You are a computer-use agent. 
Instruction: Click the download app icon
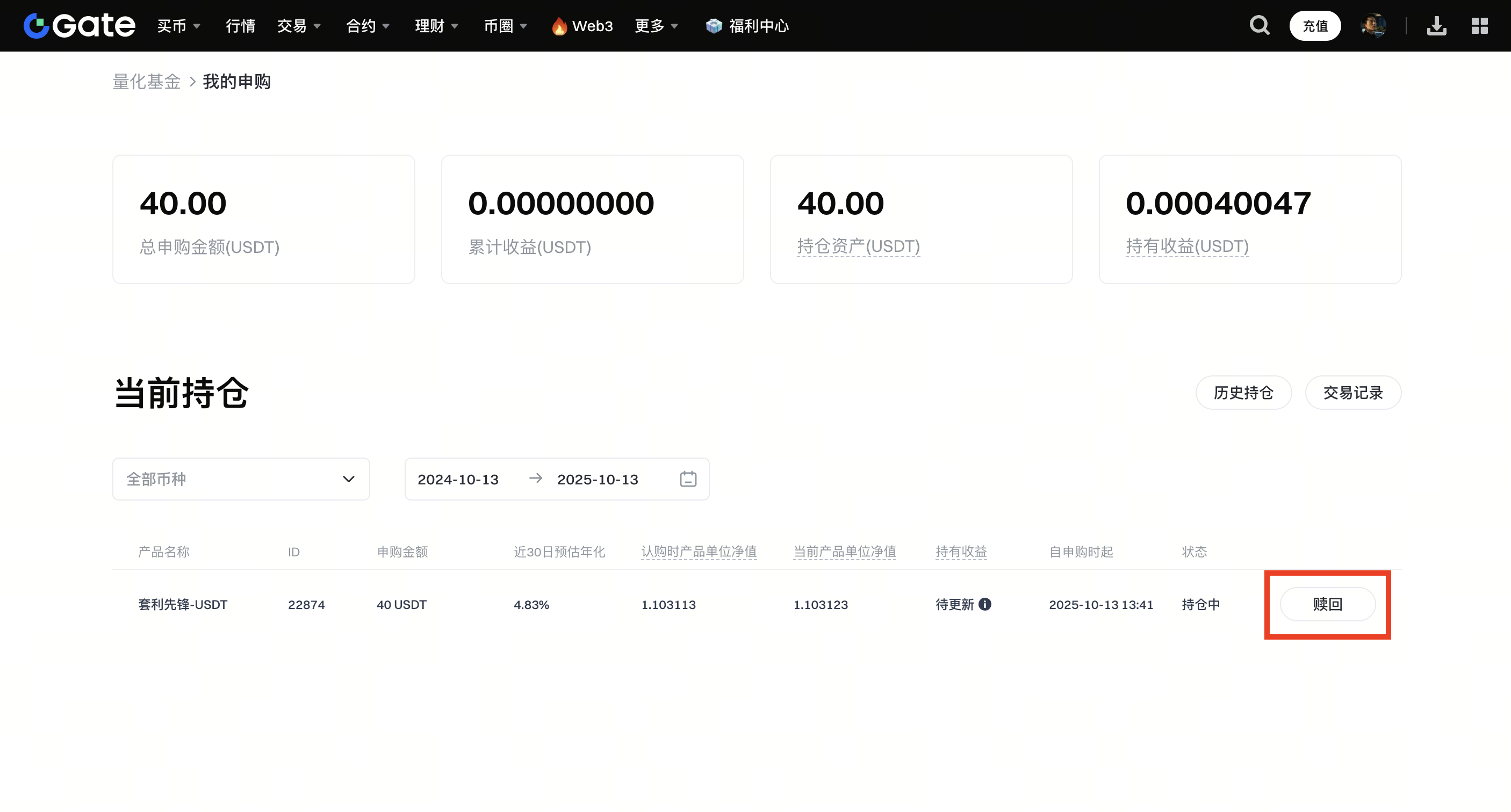1436,25
